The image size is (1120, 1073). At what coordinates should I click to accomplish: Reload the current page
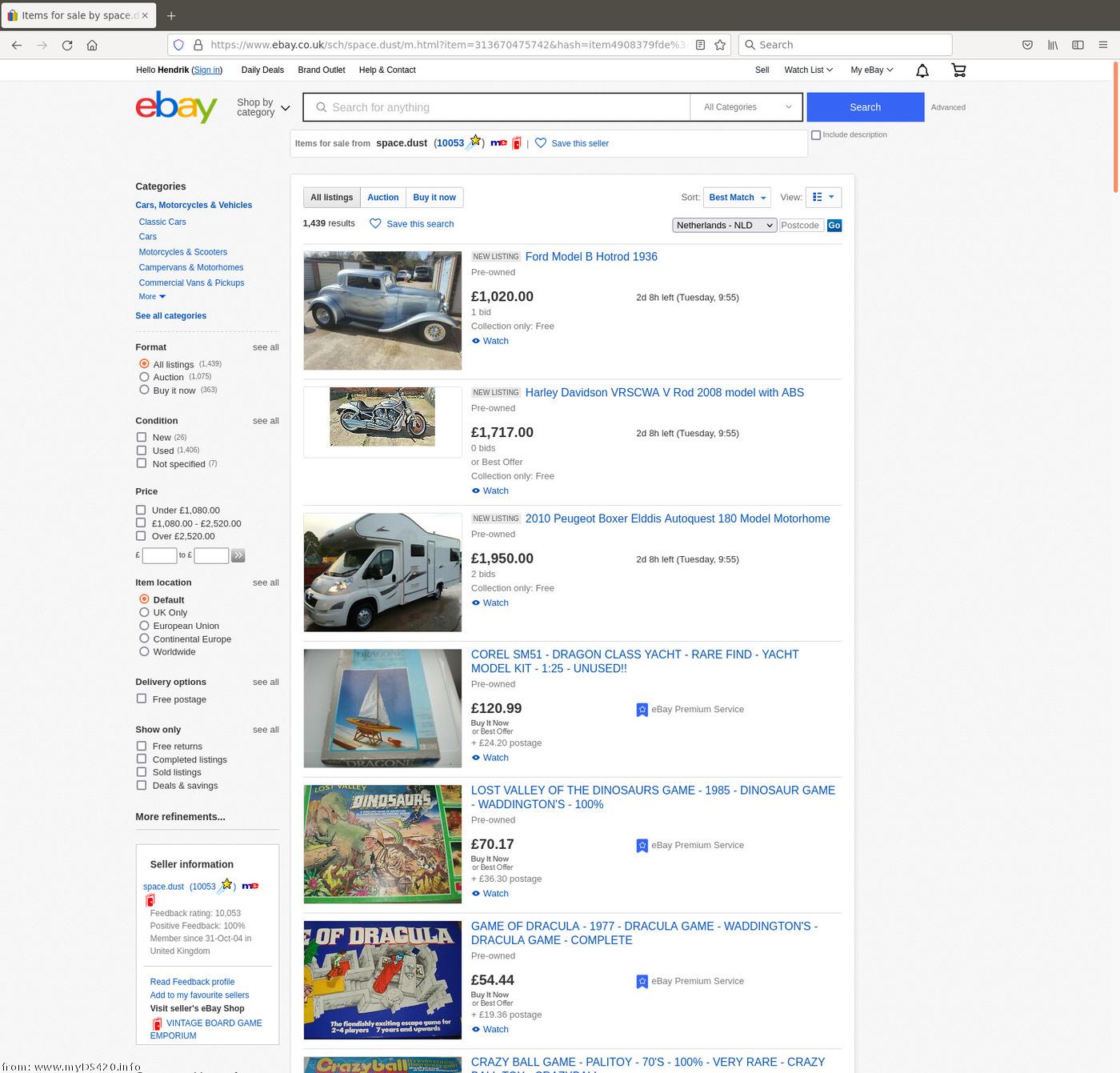pos(67,45)
